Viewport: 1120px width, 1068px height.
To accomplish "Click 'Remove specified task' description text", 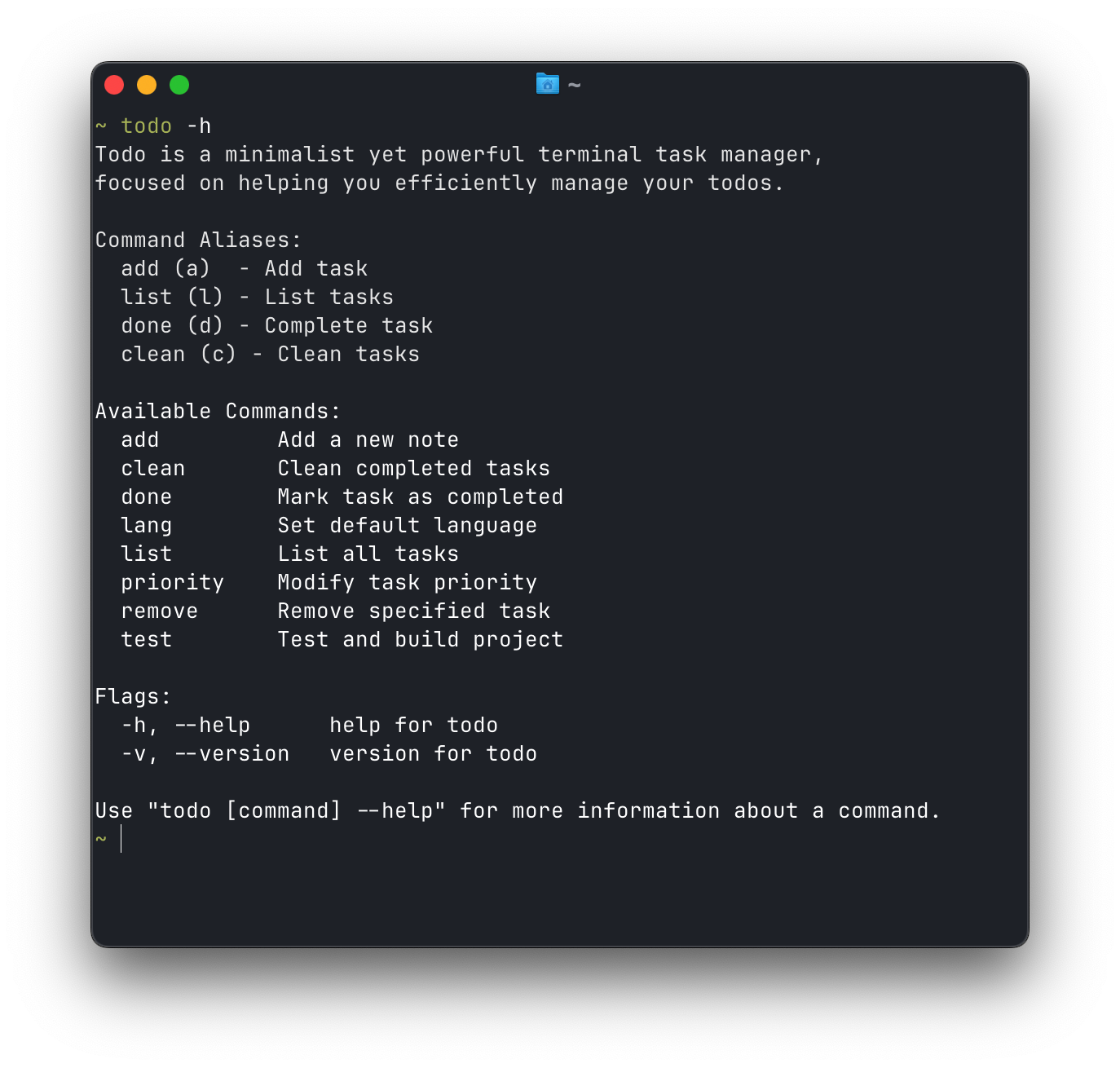I will (x=414, y=611).
